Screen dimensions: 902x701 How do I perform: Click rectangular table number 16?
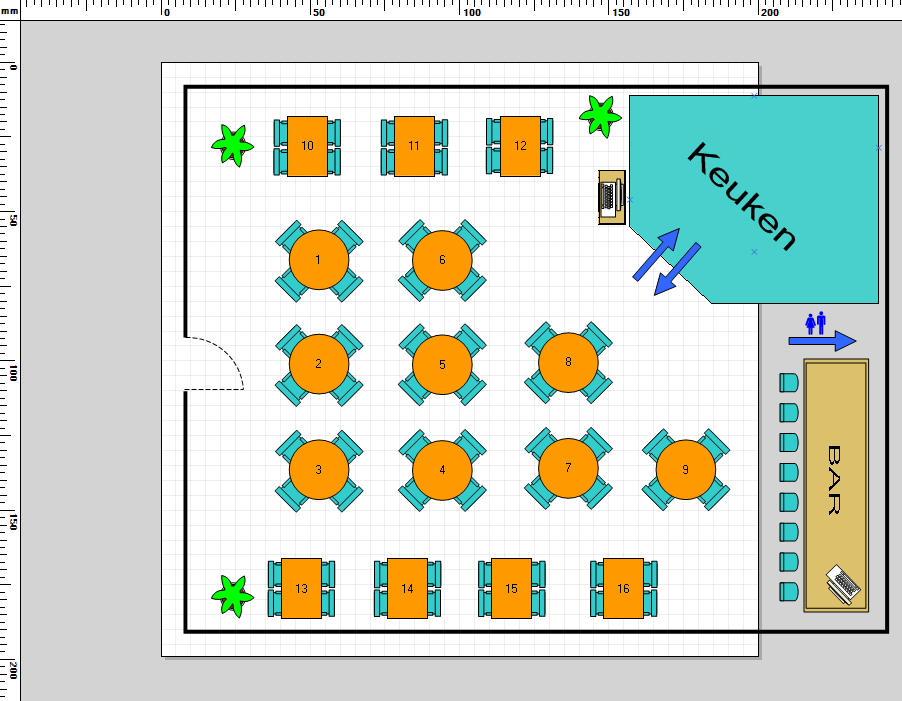pyautogui.click(x=623, y=588)
